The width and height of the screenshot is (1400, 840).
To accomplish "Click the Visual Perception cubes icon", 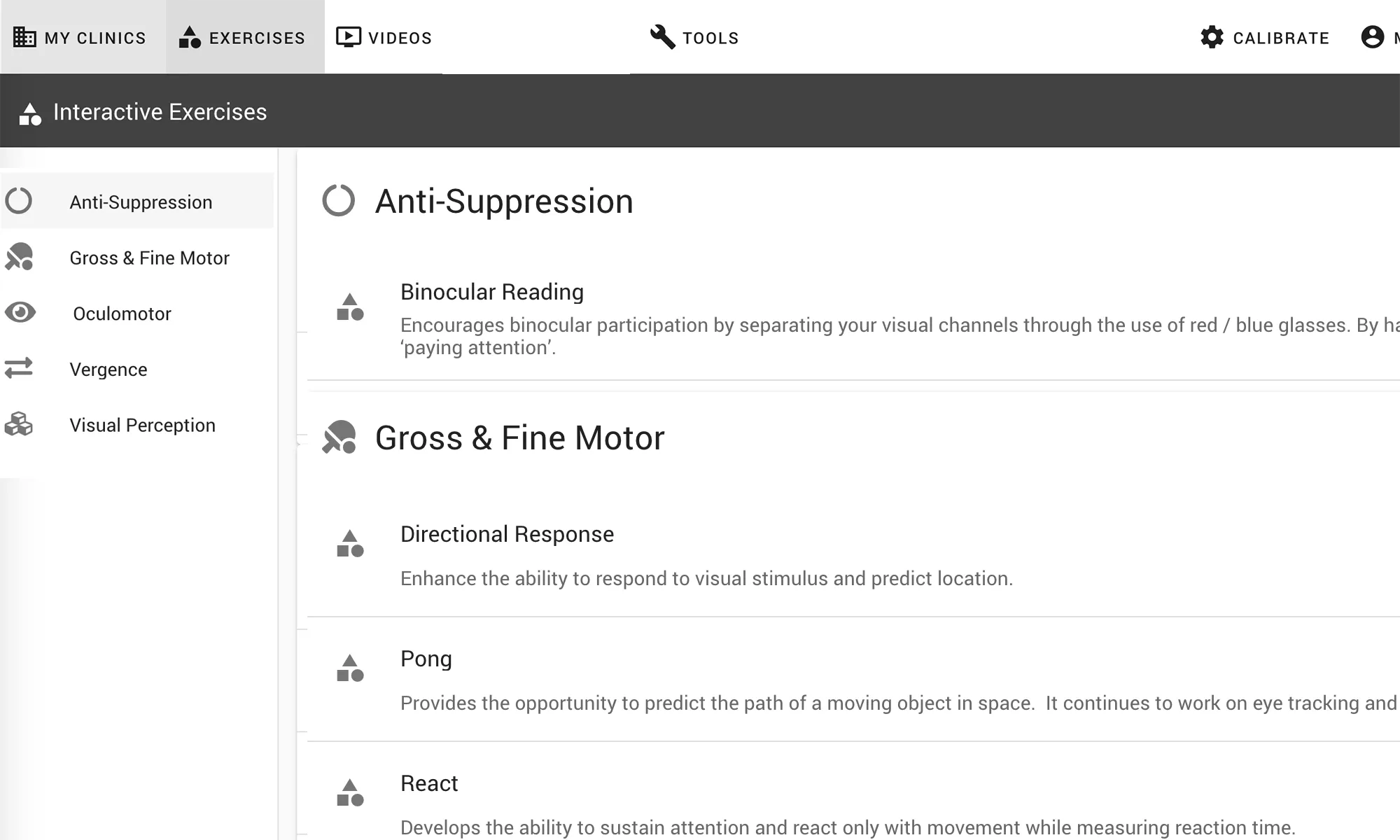I will [x=19, y=424].
